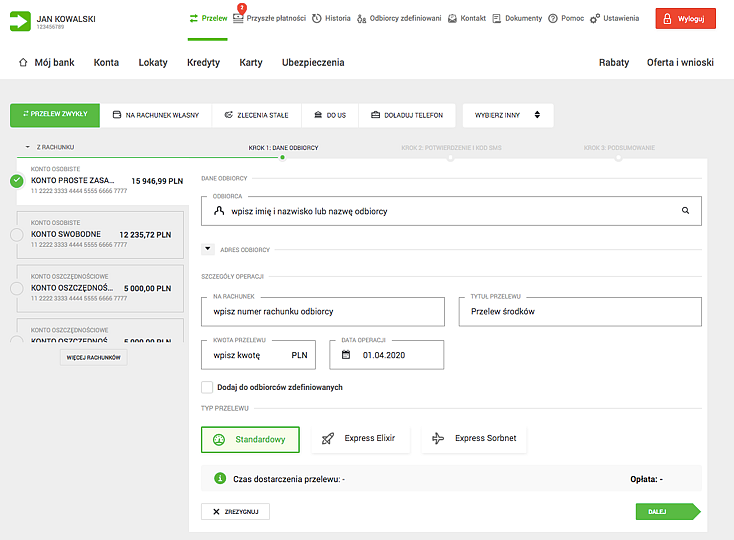Click the person icon in Odbiorca field
The image size is (734, 540).
coord(219,211)
